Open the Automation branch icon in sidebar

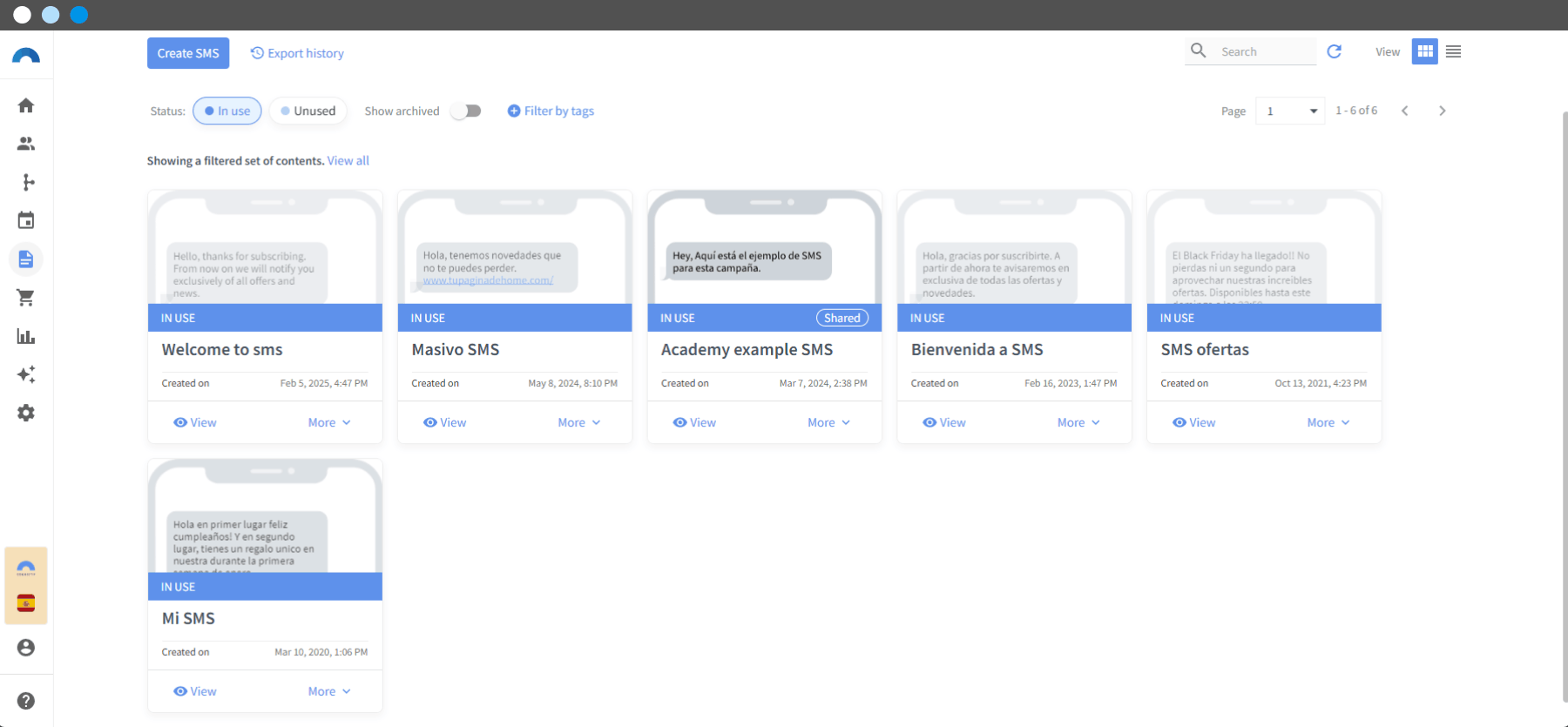tap(26, 182)
